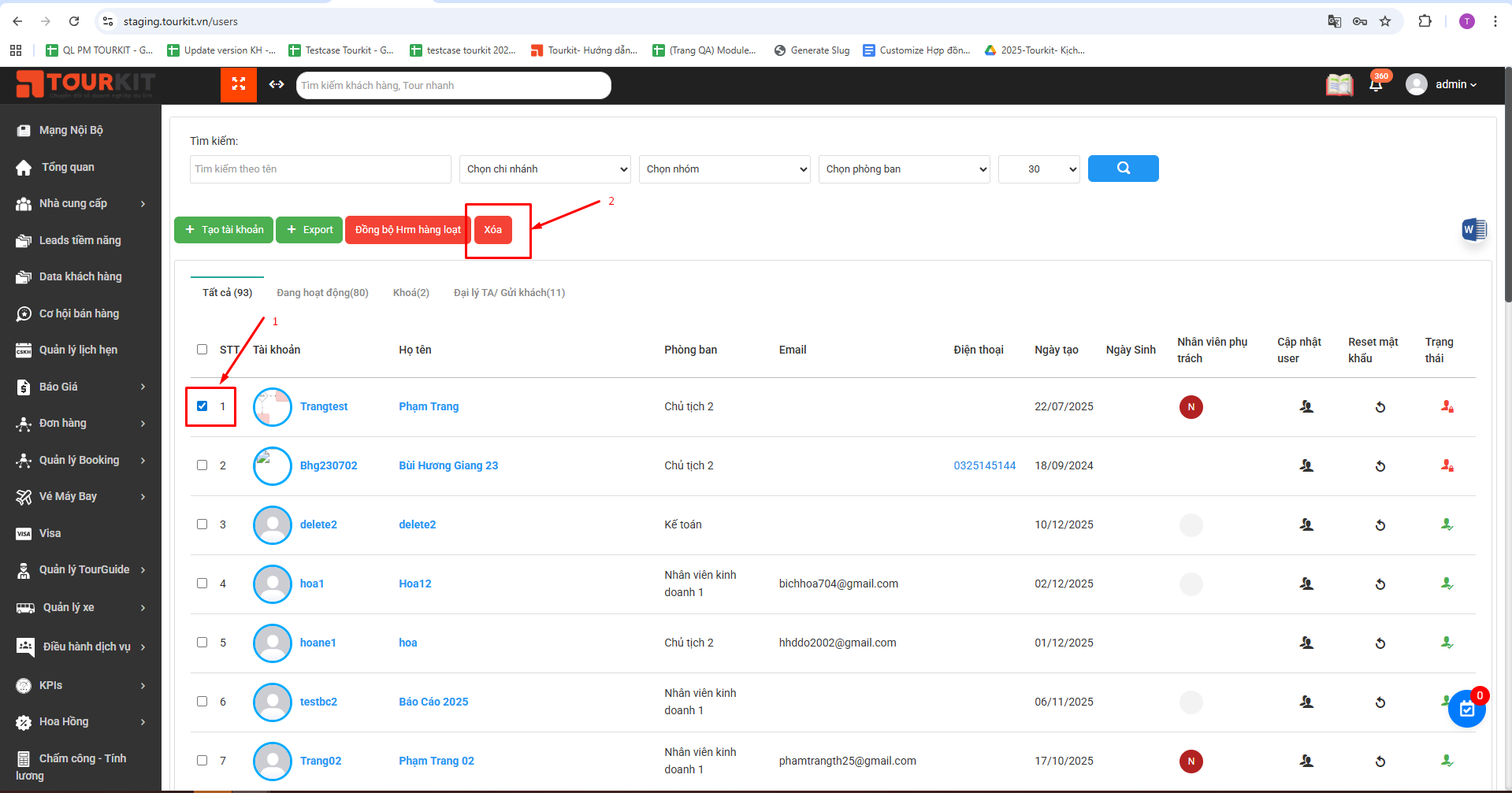Switch to the Khoá(2) tab
Screen dimensions: 1512x793
coord(411,293)
